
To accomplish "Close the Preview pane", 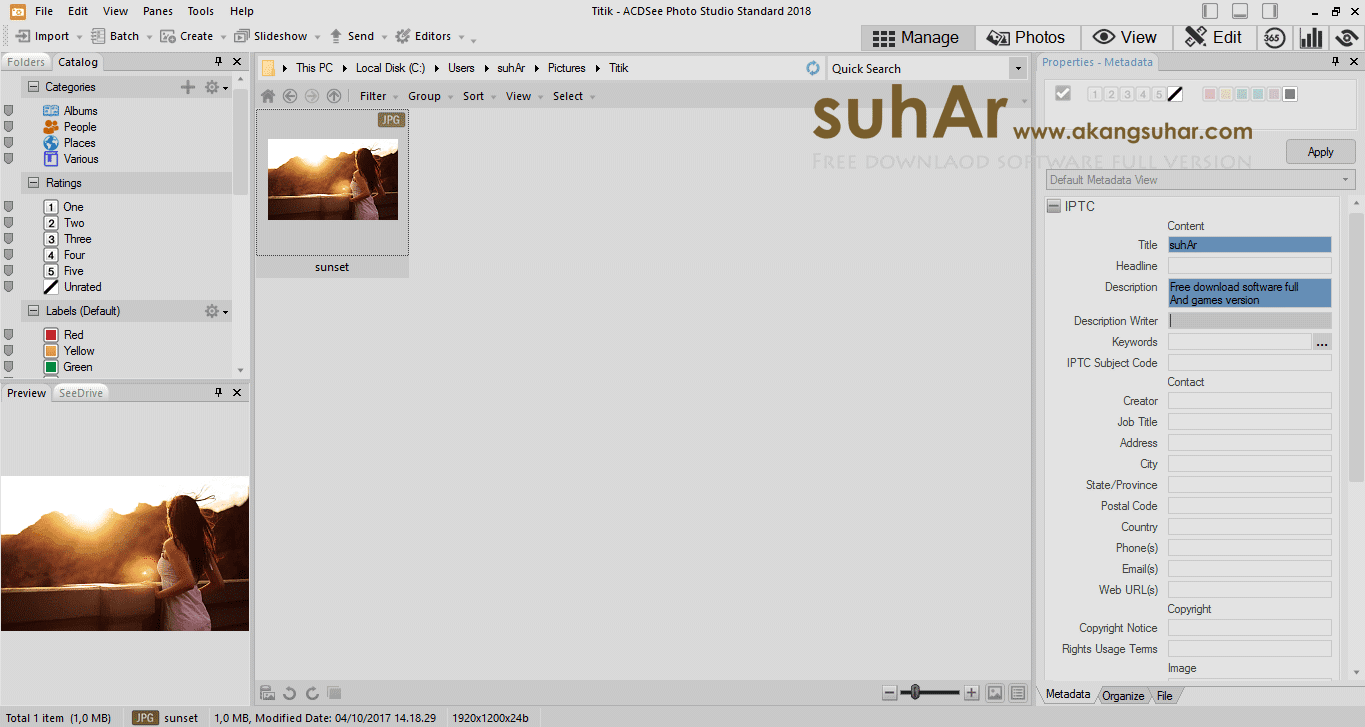I will [237, 393].
